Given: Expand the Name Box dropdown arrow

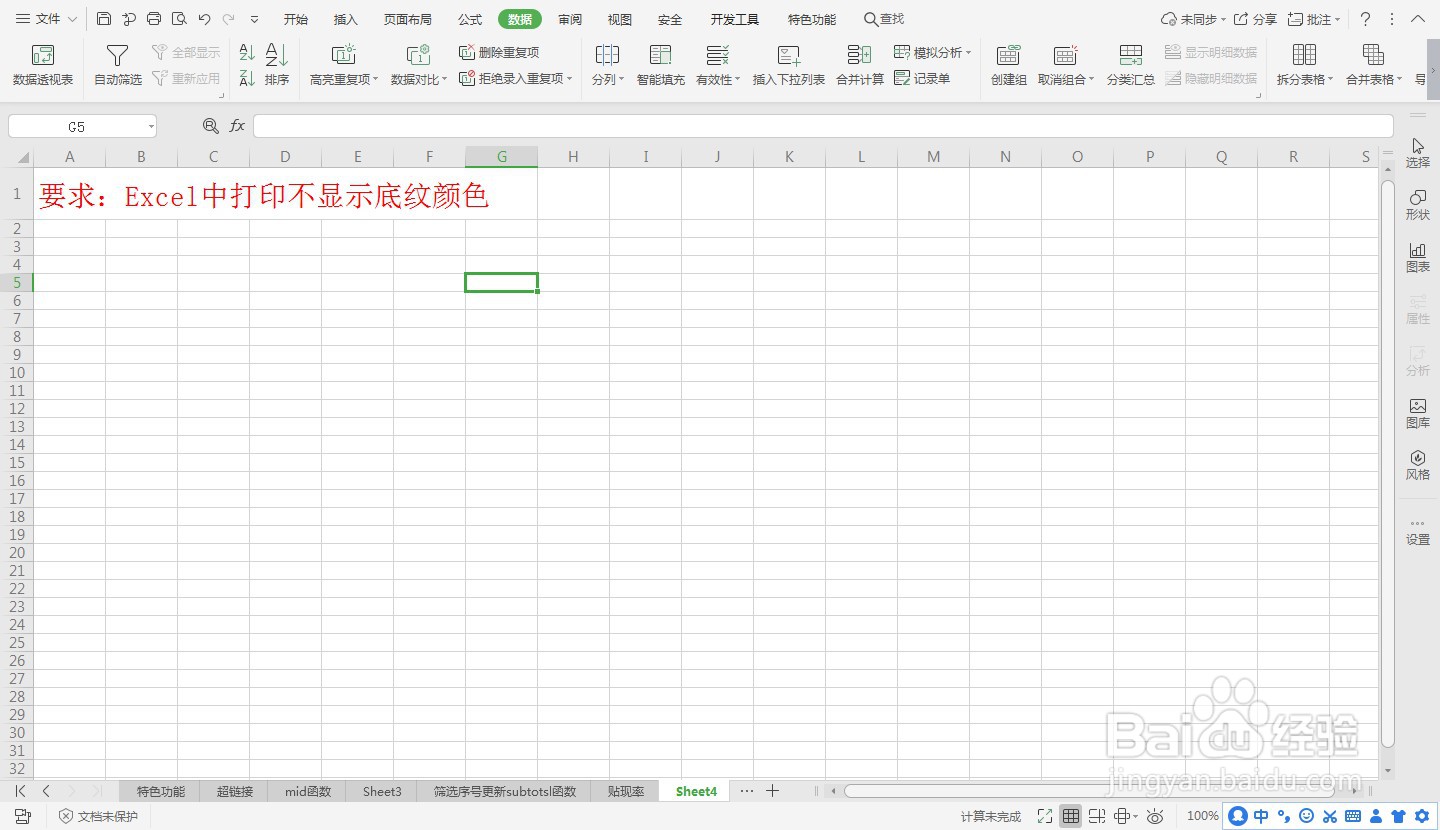Looking at the screenshot, I should coord(151,127).
